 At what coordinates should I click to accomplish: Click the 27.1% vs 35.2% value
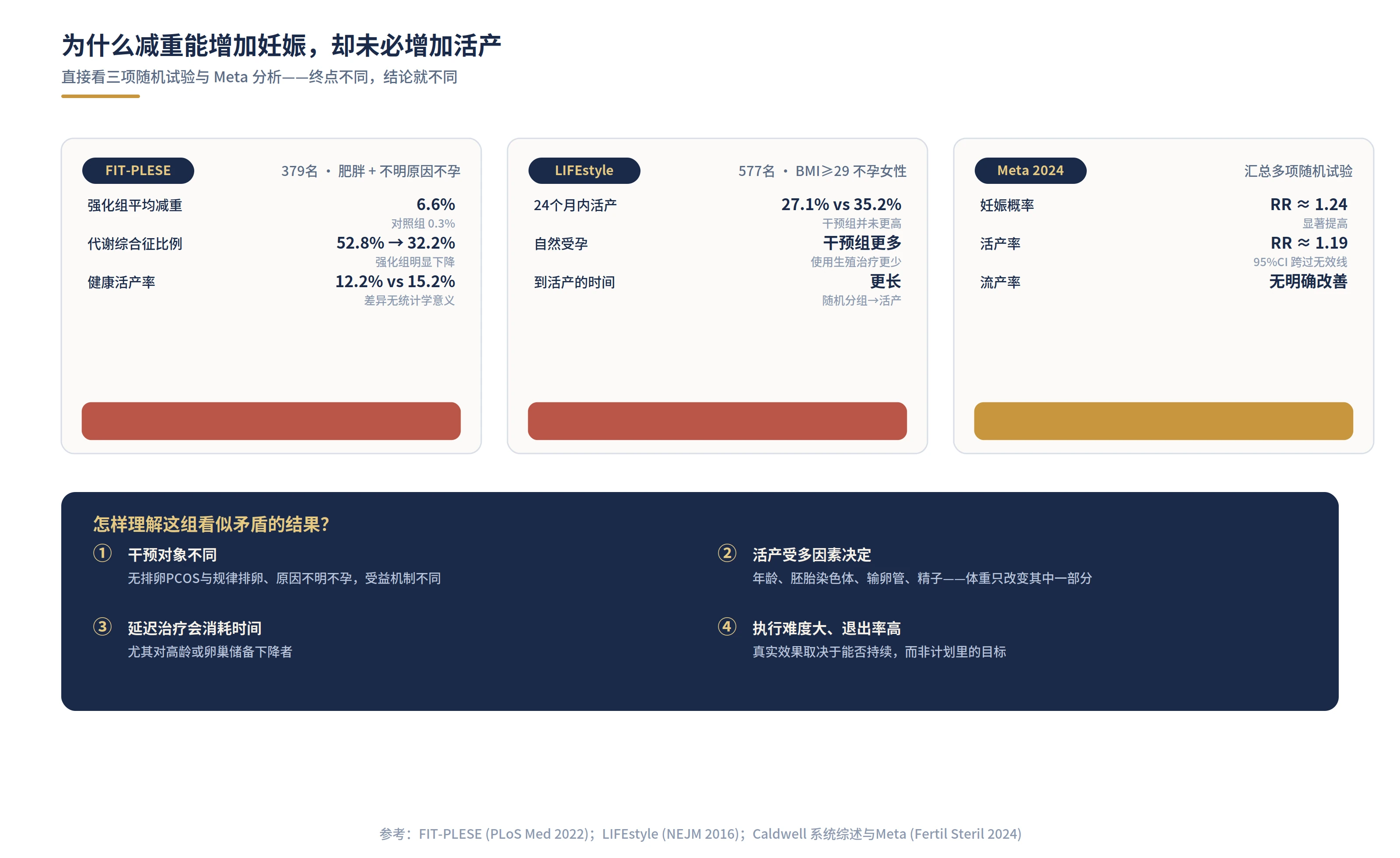[841, 204]
